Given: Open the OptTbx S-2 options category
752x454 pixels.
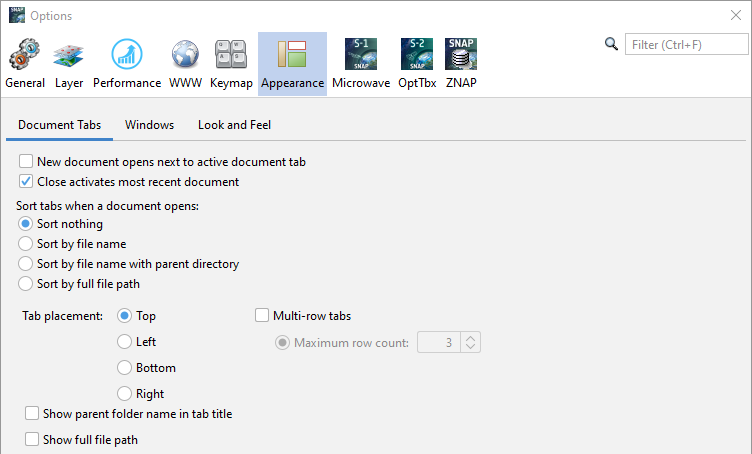Looking at the screenshot, I should [415, 63].
